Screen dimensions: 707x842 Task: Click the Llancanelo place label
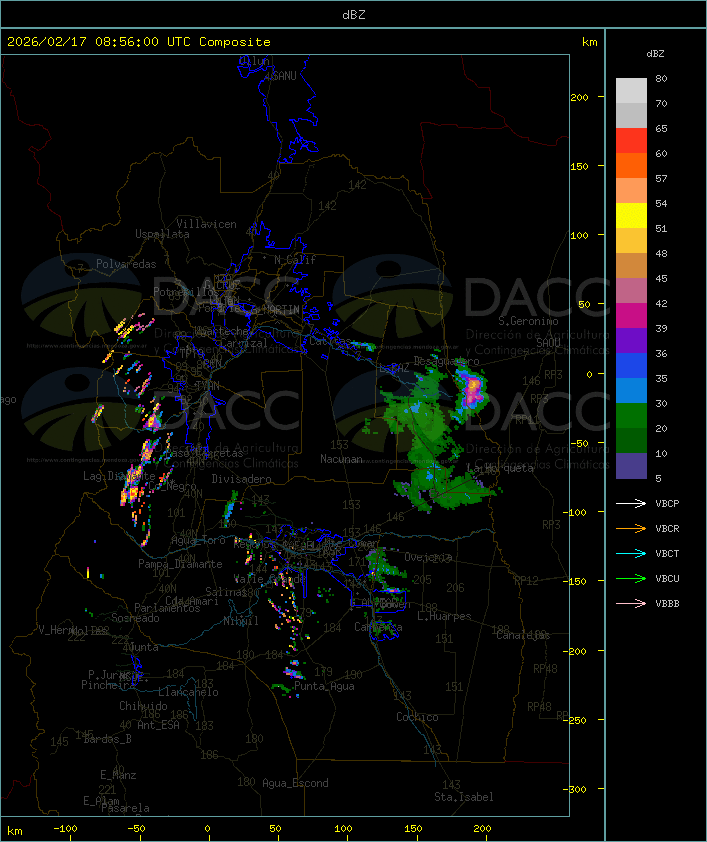click(188, 692)
